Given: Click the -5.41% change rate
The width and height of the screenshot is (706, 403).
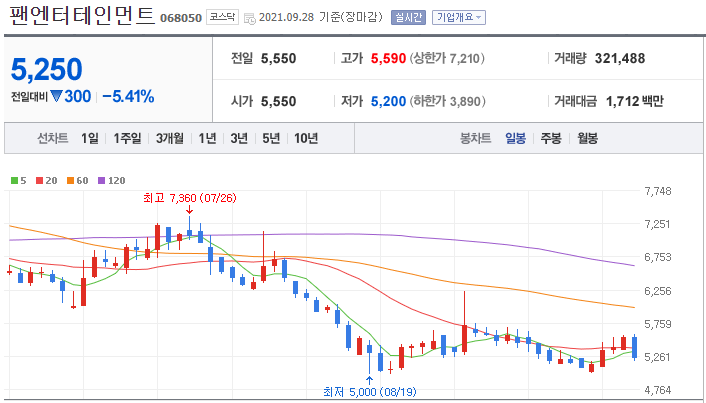Looking at the screenshot, I should pyautogui.click(x=128, y=96).
